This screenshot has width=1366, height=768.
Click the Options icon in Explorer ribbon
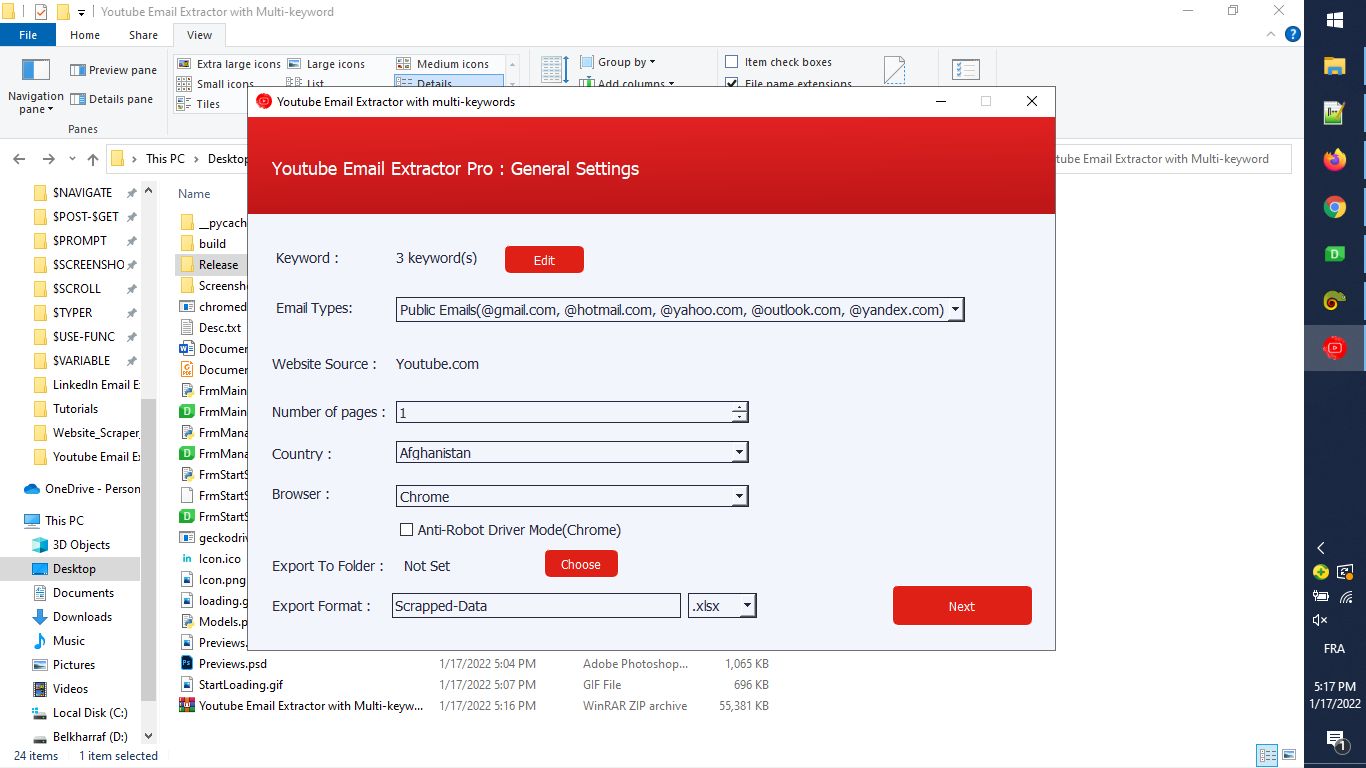(x=966, y=70)
